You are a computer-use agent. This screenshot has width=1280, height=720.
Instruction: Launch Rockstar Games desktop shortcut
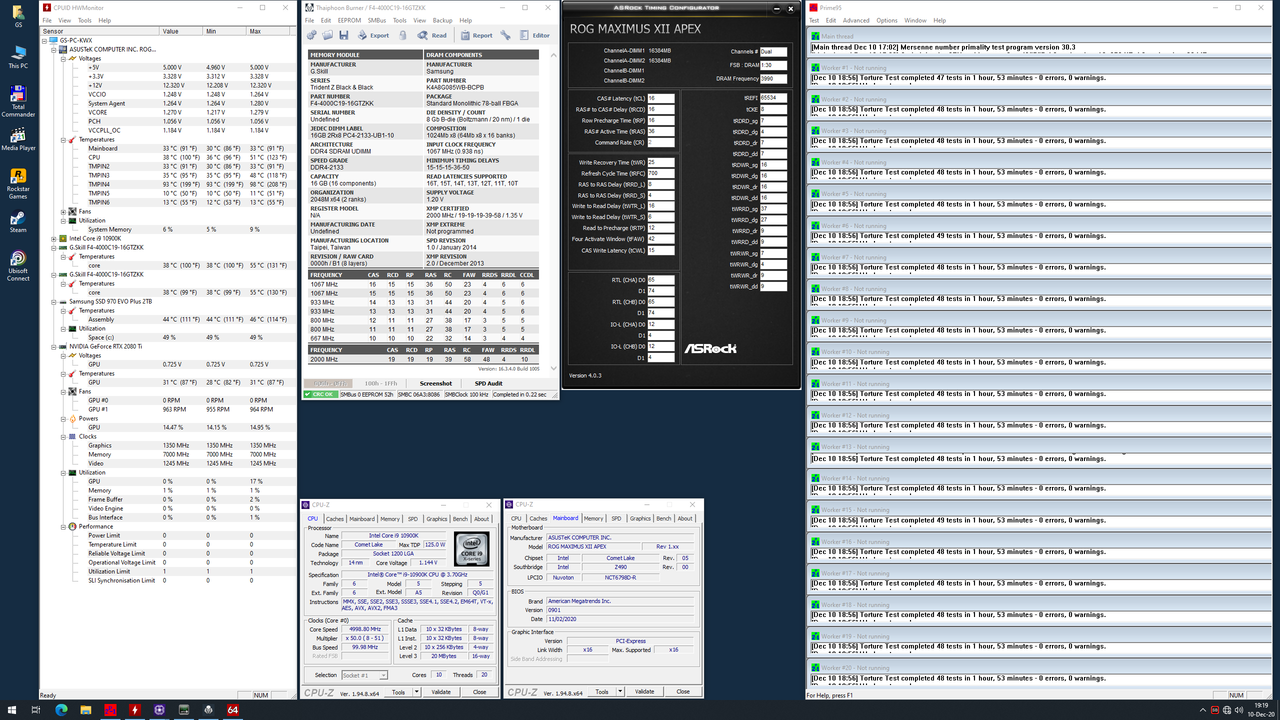18,183
